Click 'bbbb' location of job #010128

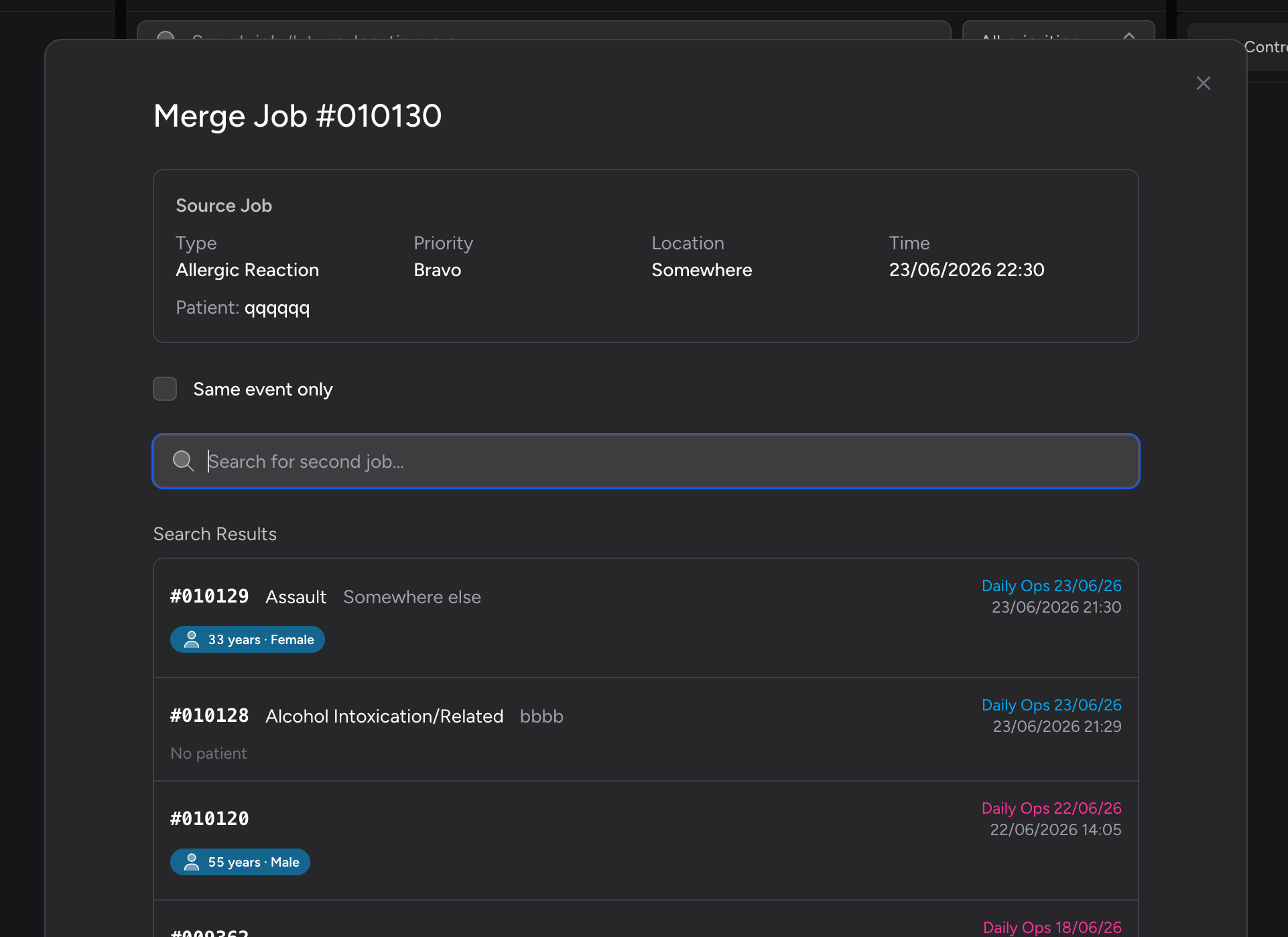tap(541, 716)
